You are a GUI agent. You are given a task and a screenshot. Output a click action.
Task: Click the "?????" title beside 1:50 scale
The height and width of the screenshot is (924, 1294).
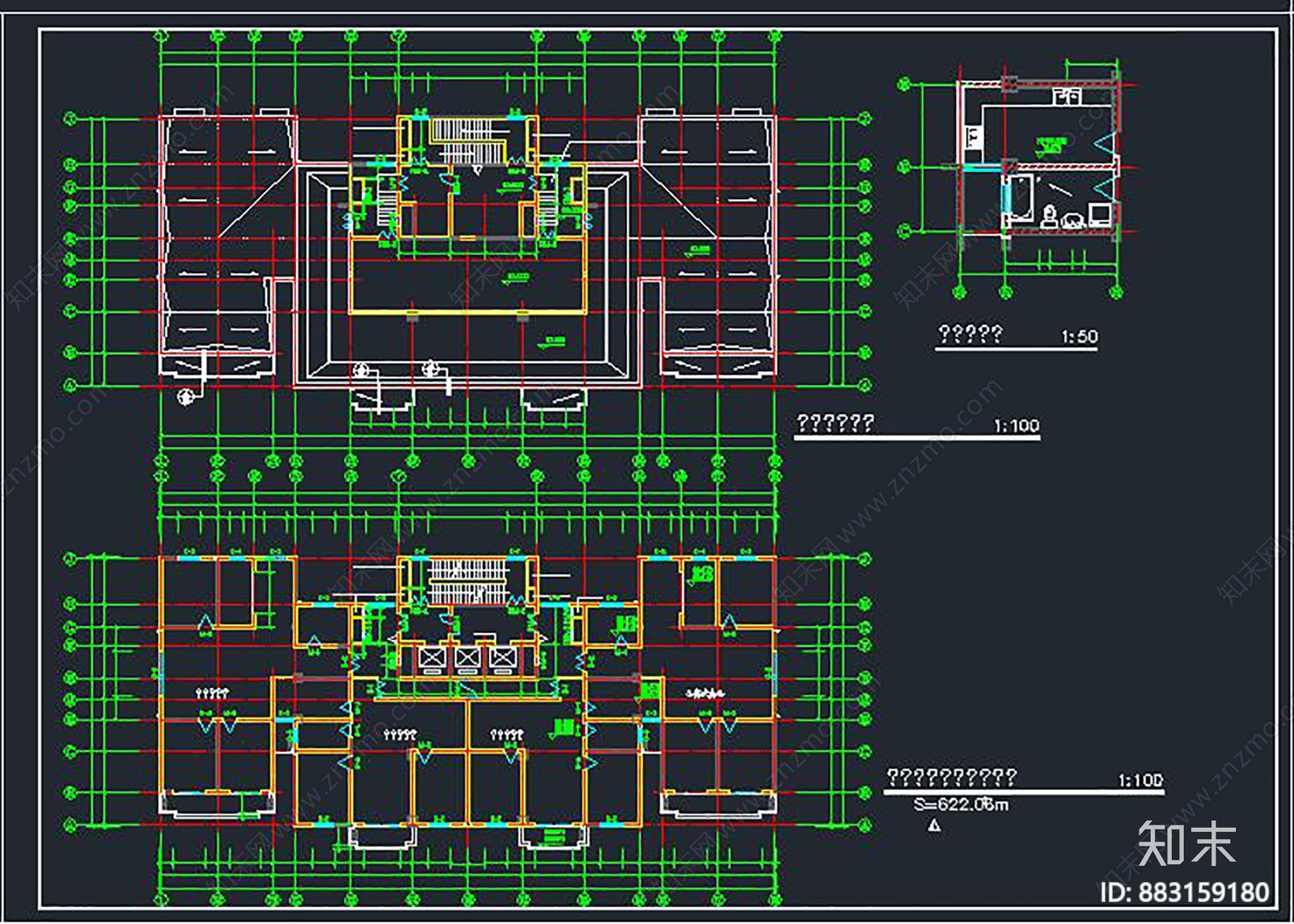(x=970, y=334)
